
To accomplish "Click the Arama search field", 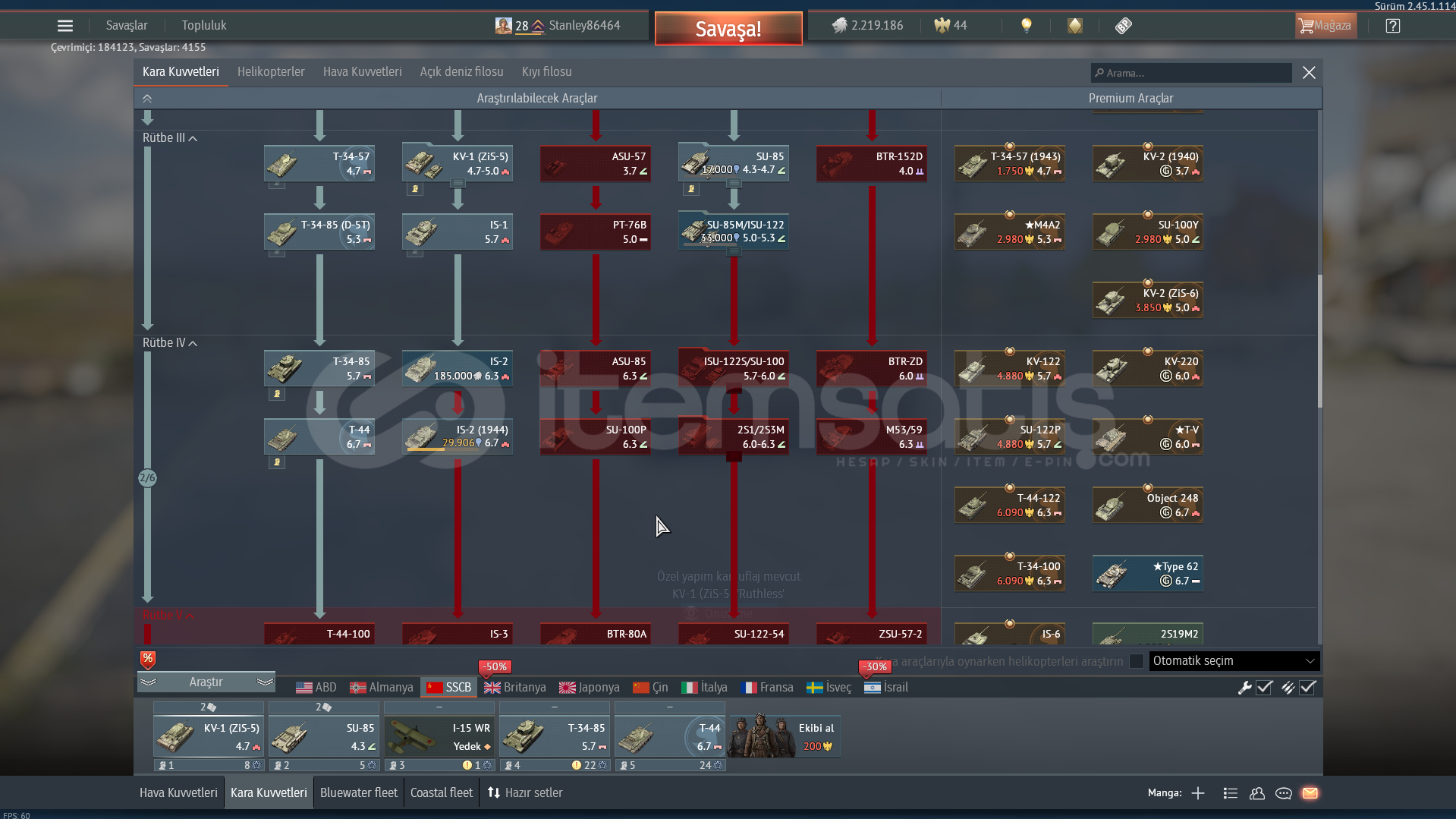I will (1191, 73).
